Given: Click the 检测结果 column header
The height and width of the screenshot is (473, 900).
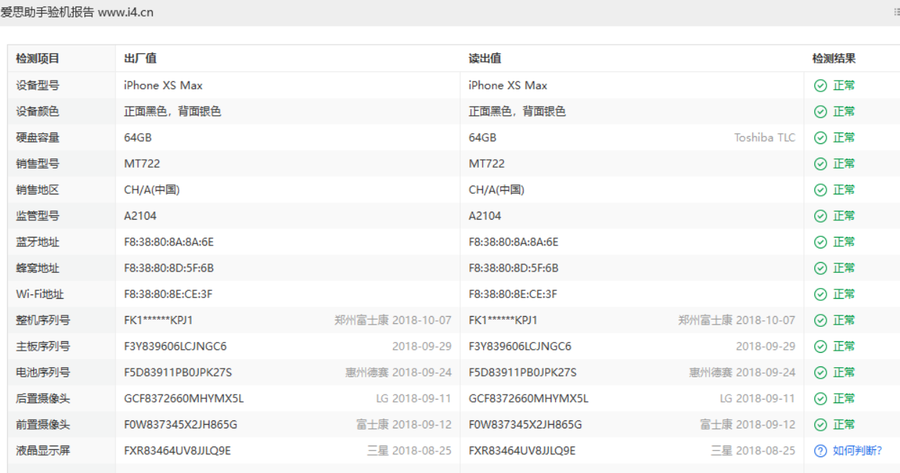Looking at the screenshot, I should coord(833,59).
